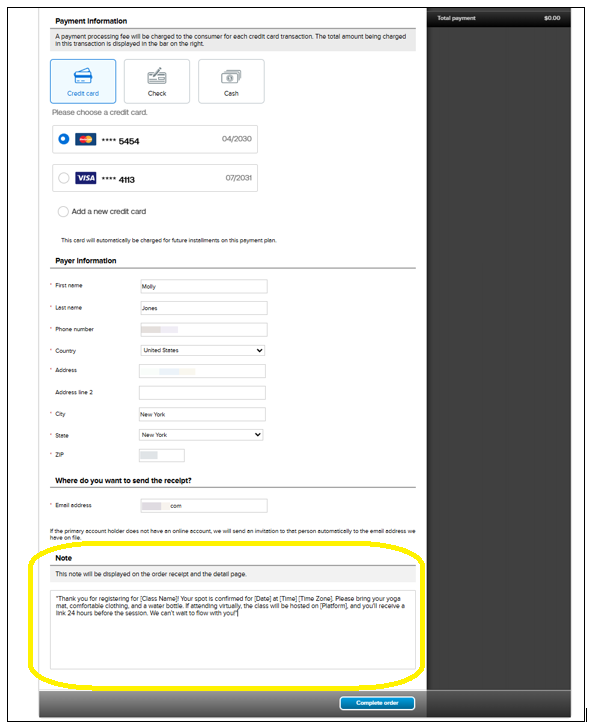Click the Complete order button
The width and height of the screenshot is (591, 726).
pyautogui.click(x=377, y=703)
